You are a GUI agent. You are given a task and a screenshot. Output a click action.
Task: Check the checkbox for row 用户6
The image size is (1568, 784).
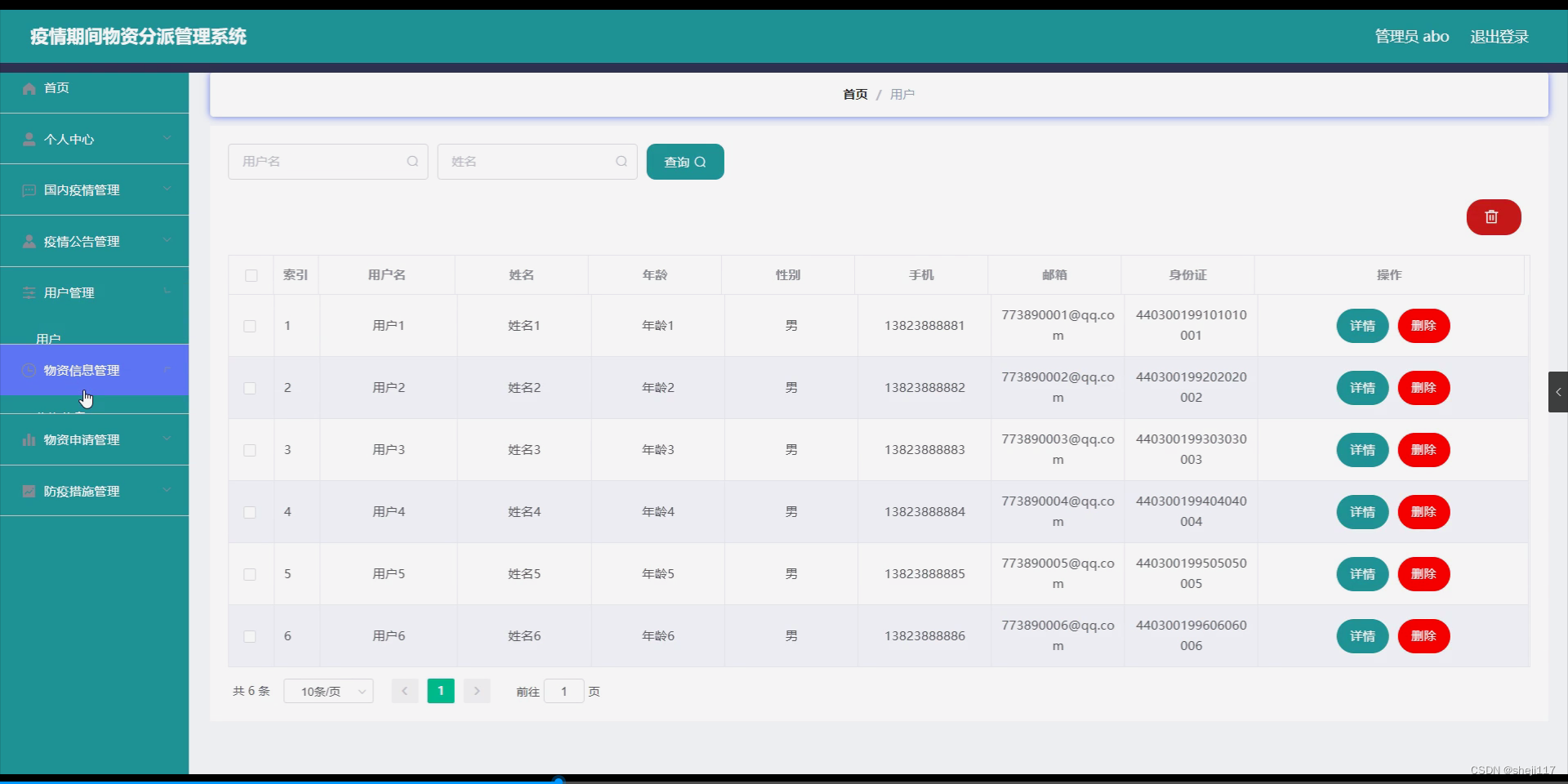click(x=250, y=636)
